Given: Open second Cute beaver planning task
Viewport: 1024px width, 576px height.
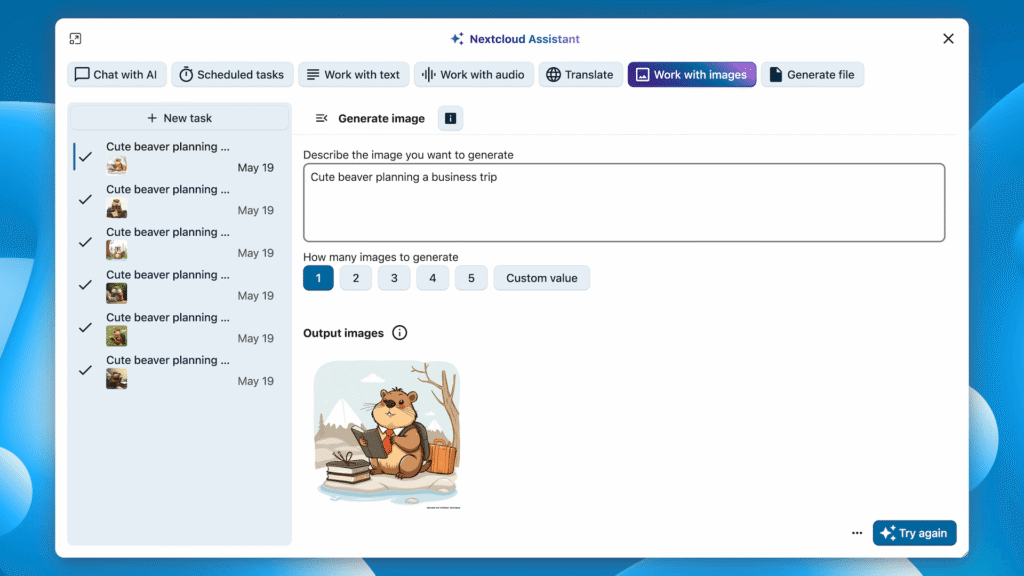Looking at the screenshot, I should click(180, 199).
